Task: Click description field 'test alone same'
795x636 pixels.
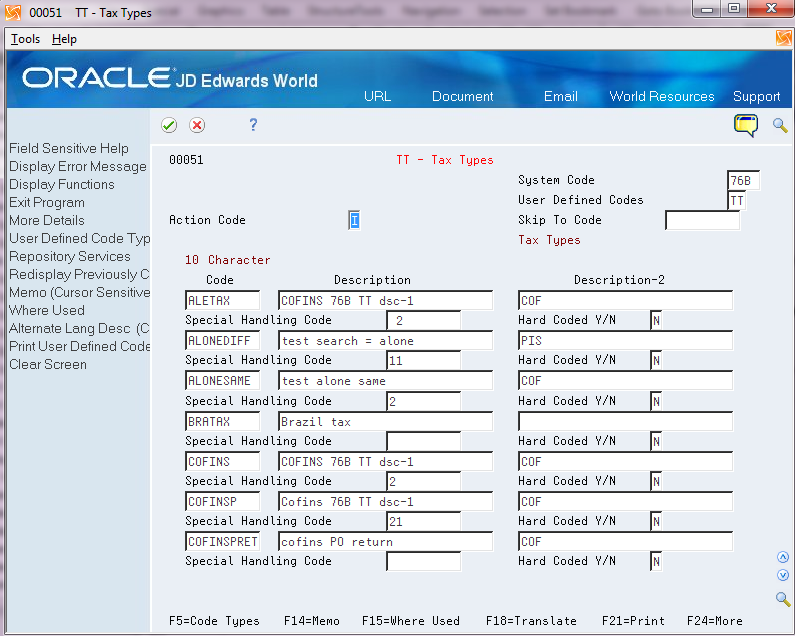Action: tap(385, 380)
